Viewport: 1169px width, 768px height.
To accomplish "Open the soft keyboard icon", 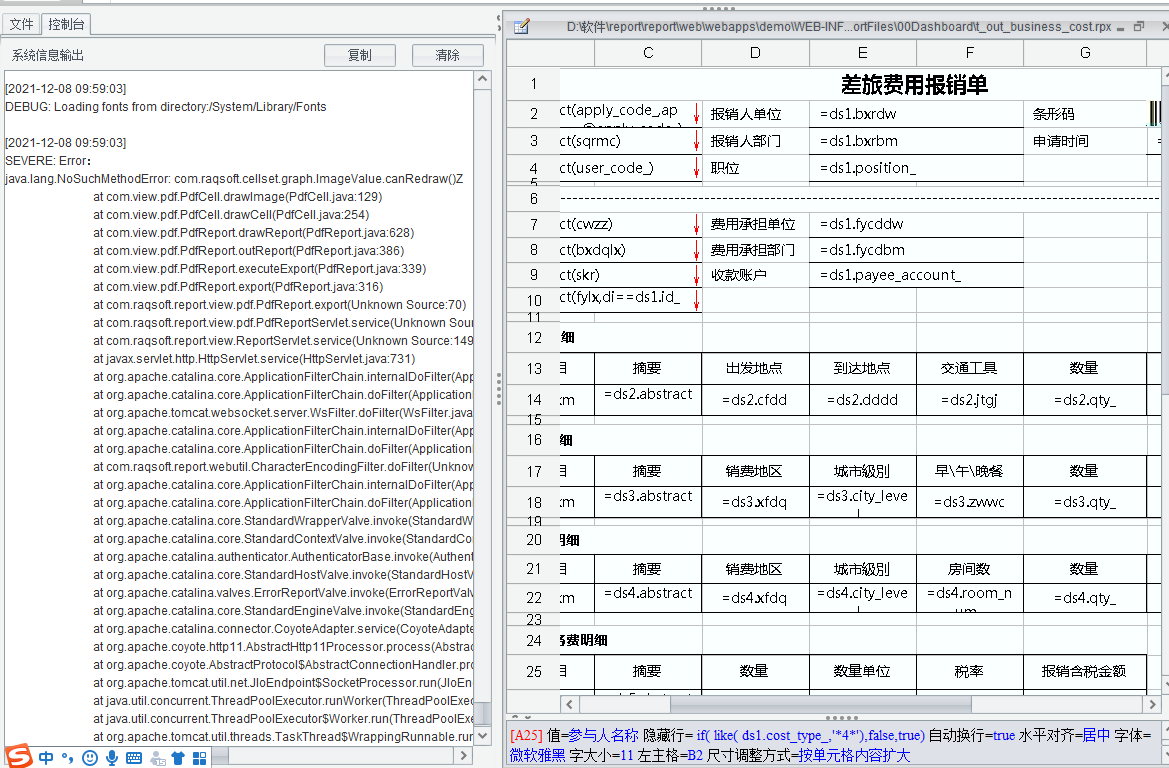I will tap(134, 758).
